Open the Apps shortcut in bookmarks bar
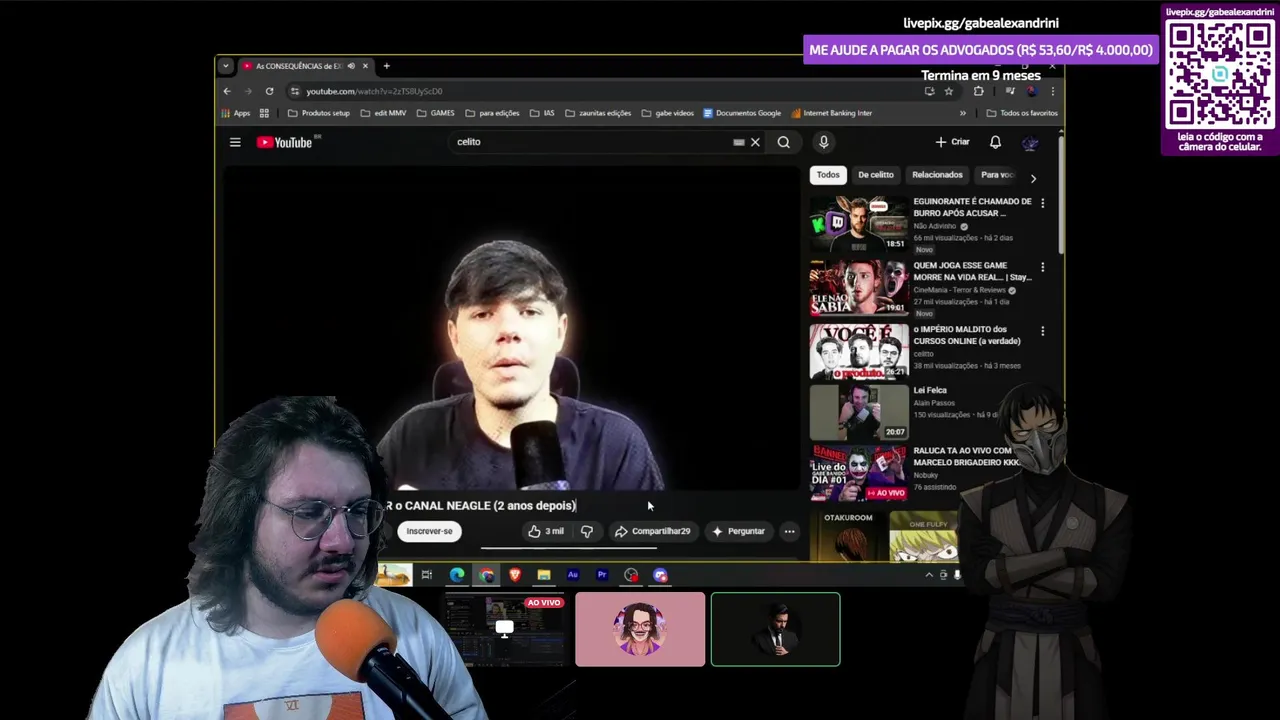 (236, 113)
